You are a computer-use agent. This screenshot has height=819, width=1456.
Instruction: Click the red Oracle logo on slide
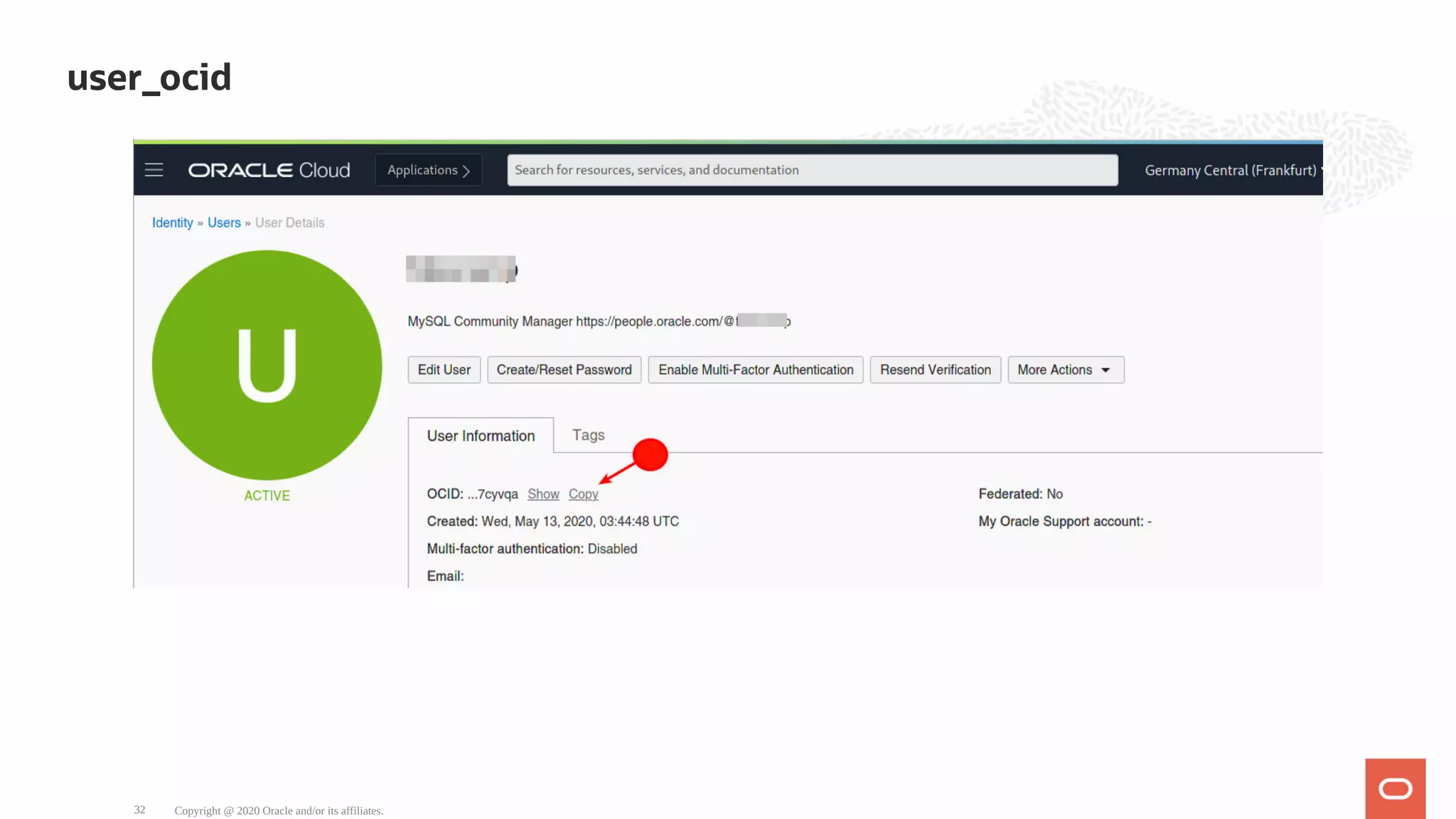click(x=1395, y=788)
